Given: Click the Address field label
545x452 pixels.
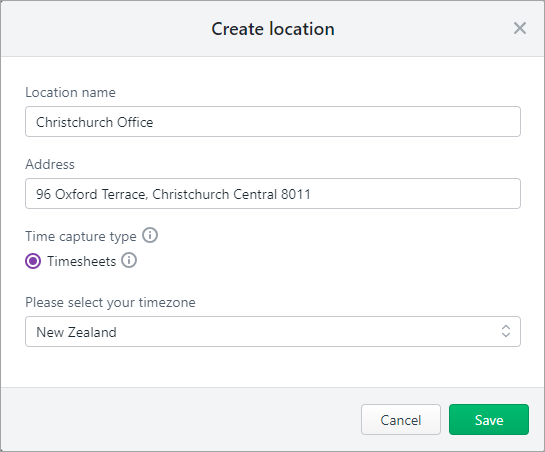Looking at the screenshot, I should tap(50, 164).
